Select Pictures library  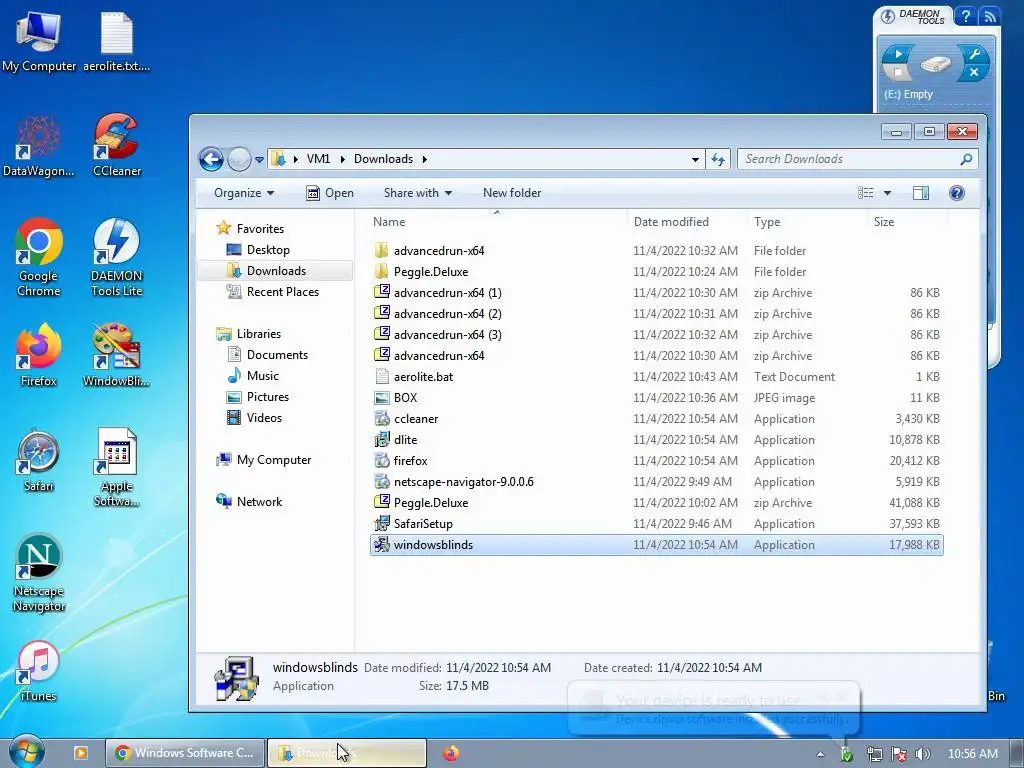[x=257, y=396]
